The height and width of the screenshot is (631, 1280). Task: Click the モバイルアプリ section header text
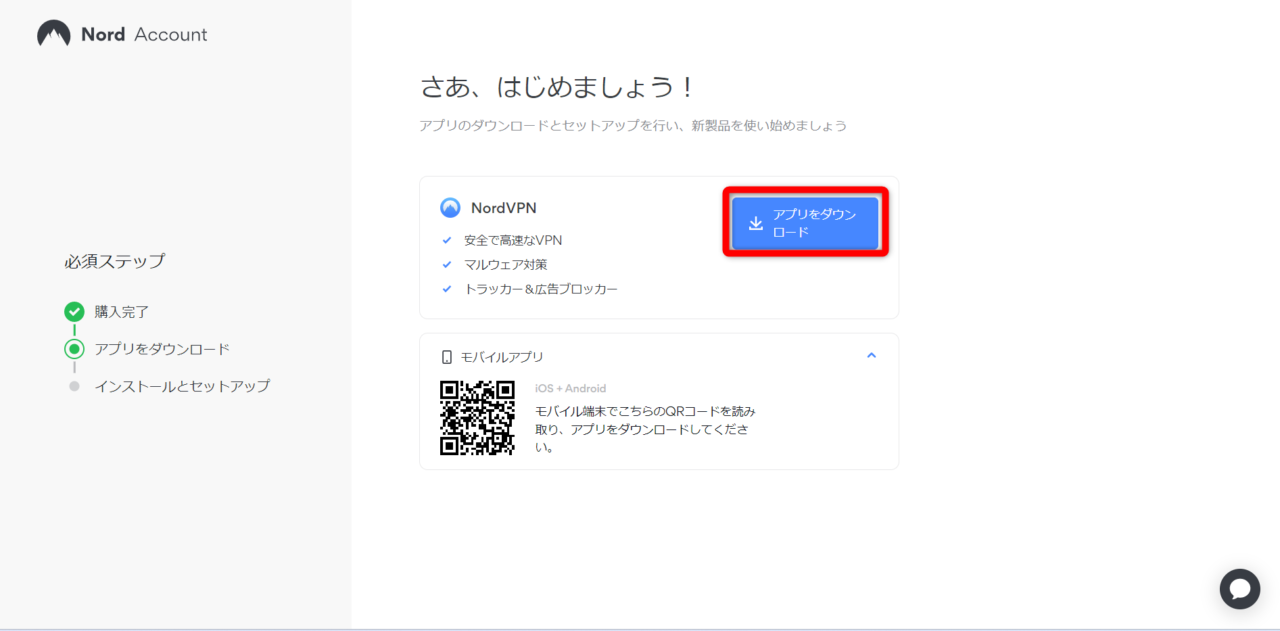point(501,357)
